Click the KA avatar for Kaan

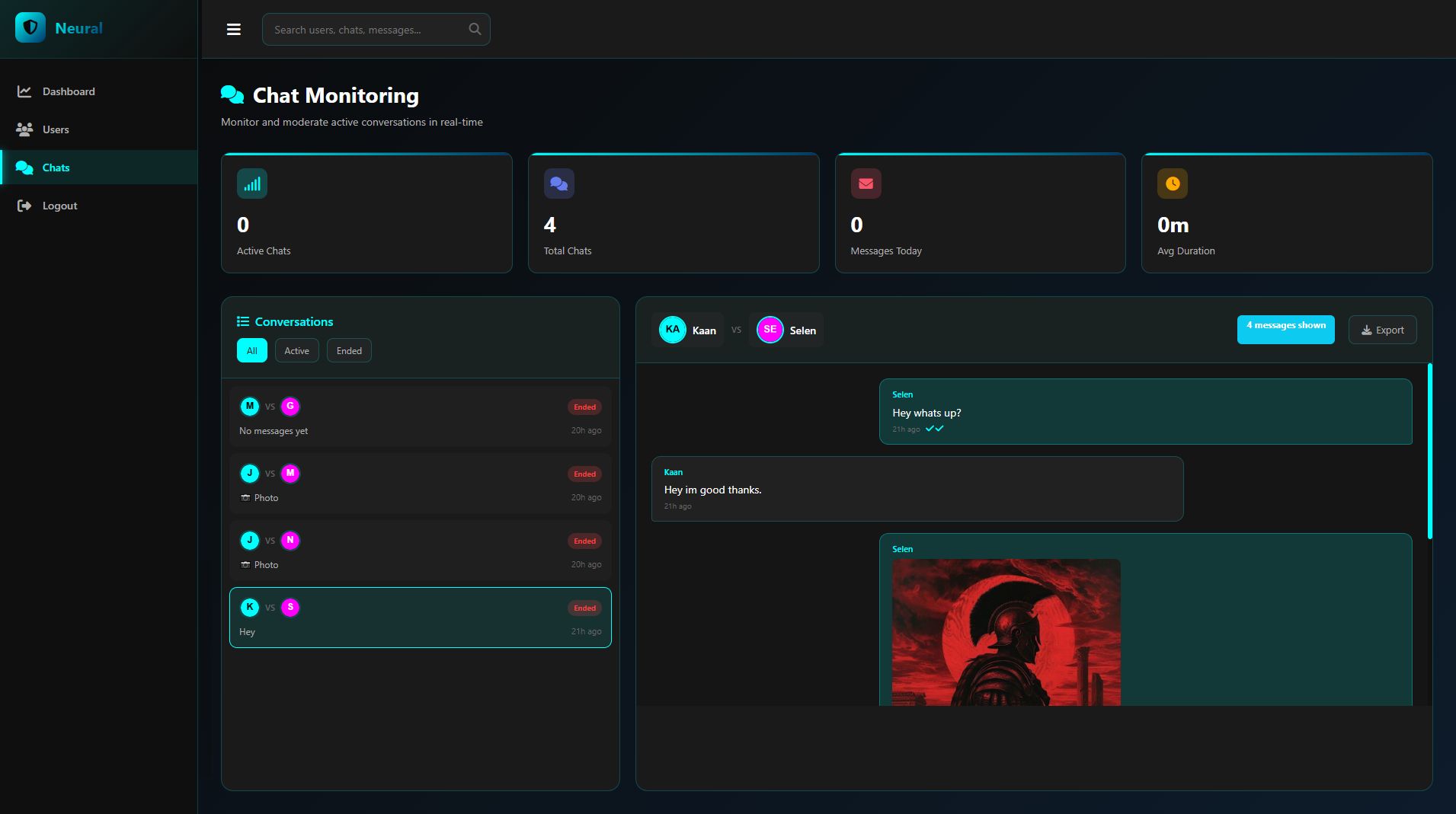click(673, 330)
